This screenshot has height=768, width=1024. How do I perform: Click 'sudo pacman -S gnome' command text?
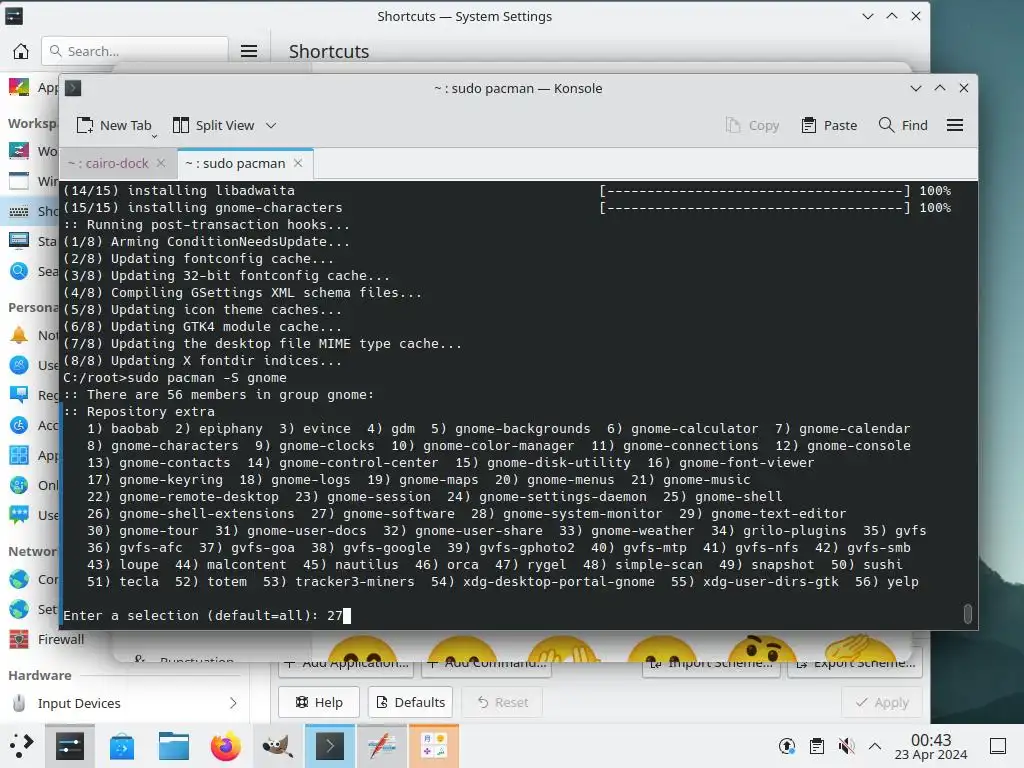tap(207, 378)
